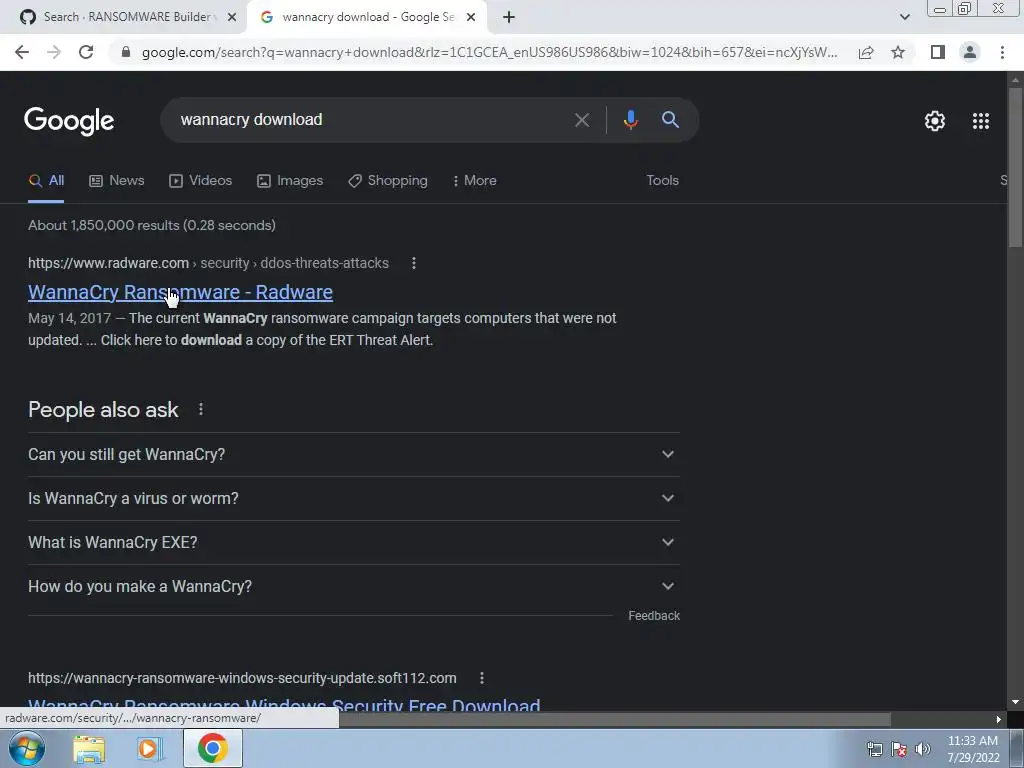The image size is (1024, 768).
Task: Clear the search box with X
Action: click(x=582, y=120)
